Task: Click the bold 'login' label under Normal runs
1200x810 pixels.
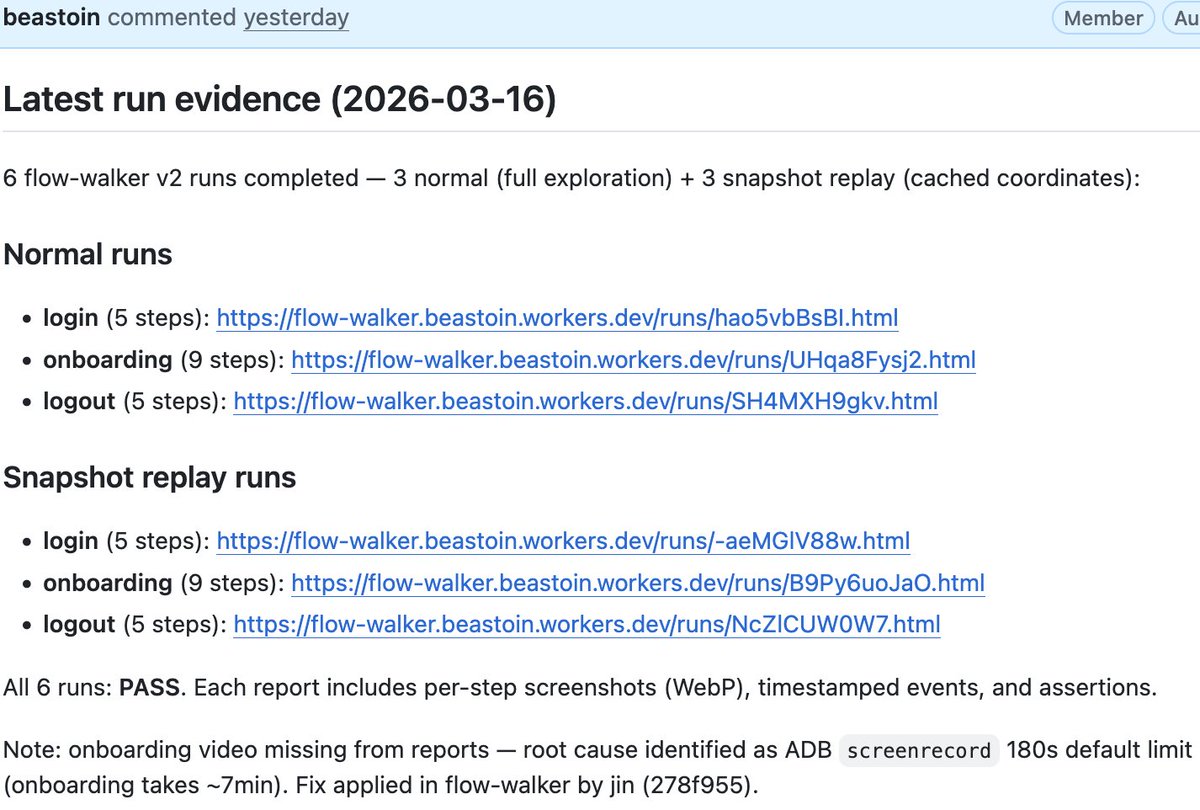Action: tap(70, 318)
